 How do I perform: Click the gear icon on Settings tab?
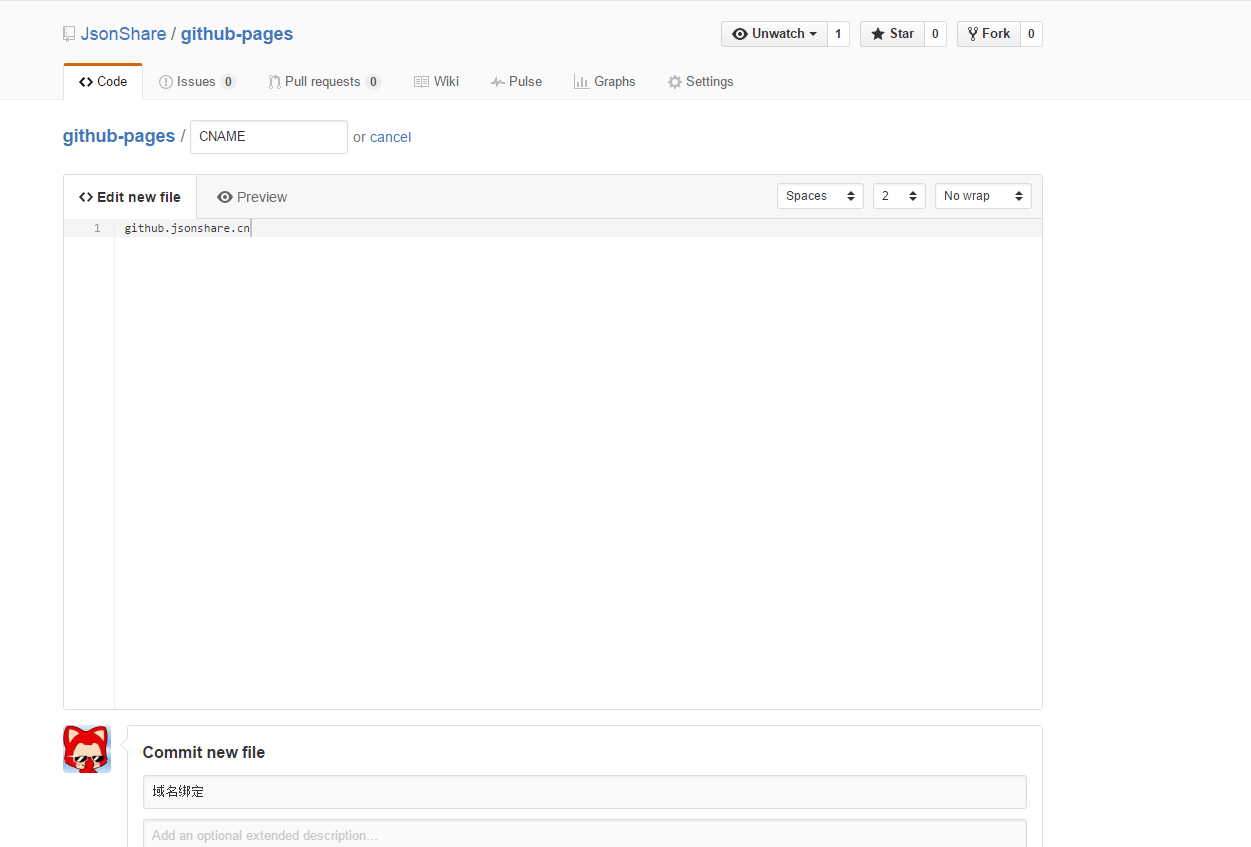(x=675, y=82)
